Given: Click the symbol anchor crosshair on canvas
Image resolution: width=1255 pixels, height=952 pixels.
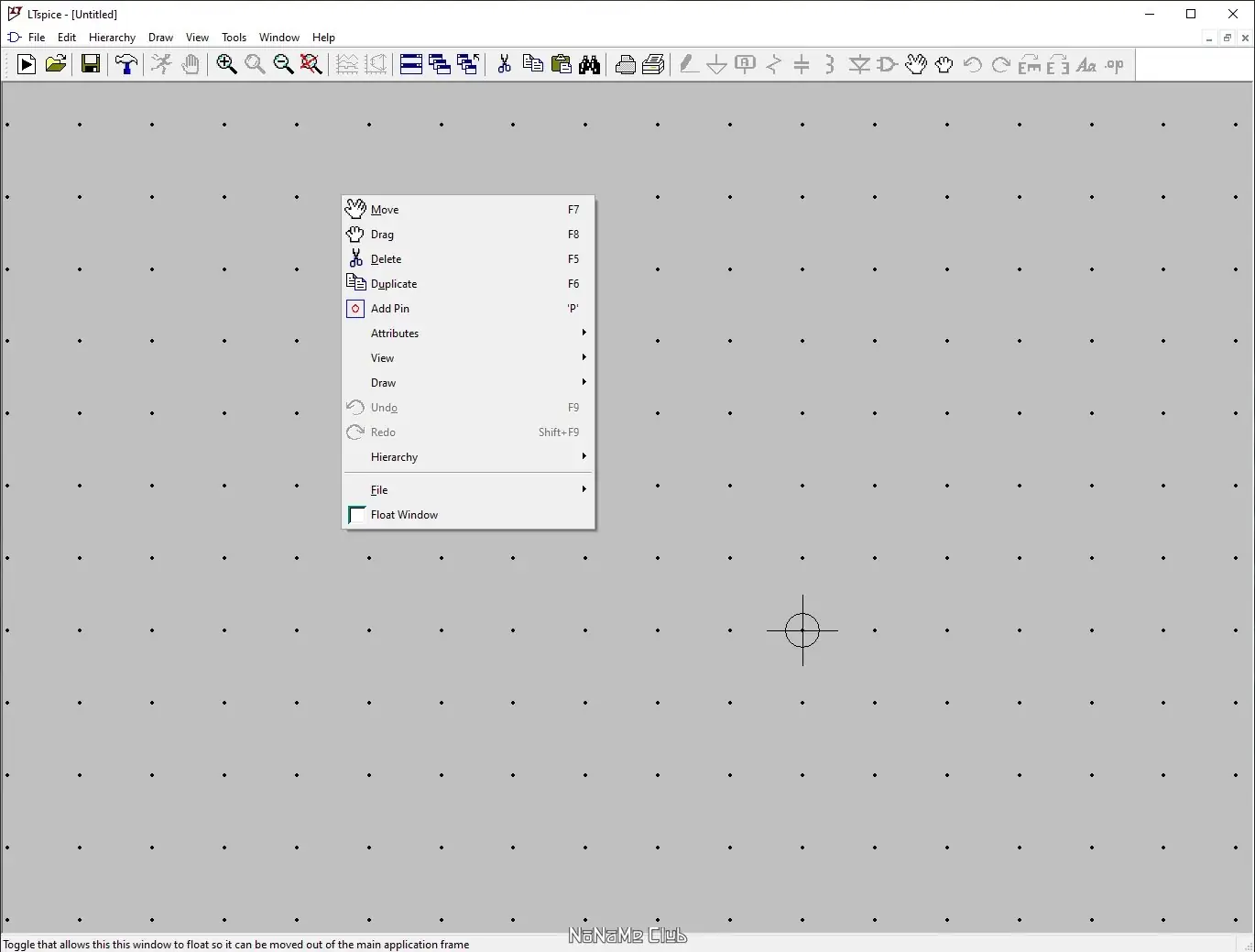Looking at the screenshot, I should click(x=802, y=630).
